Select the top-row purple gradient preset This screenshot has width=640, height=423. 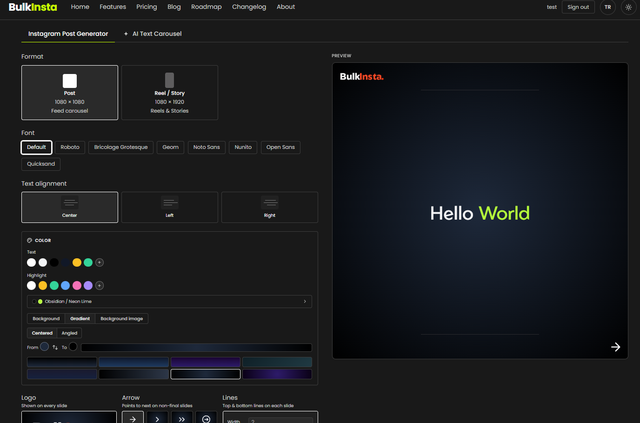pyautogui.click(x=205, y=362)
